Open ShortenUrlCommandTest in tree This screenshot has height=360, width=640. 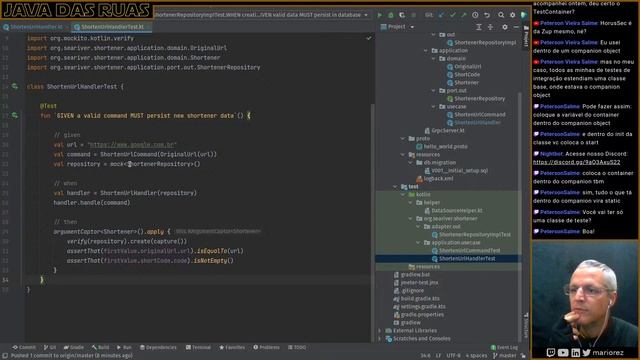pos(466,251)
